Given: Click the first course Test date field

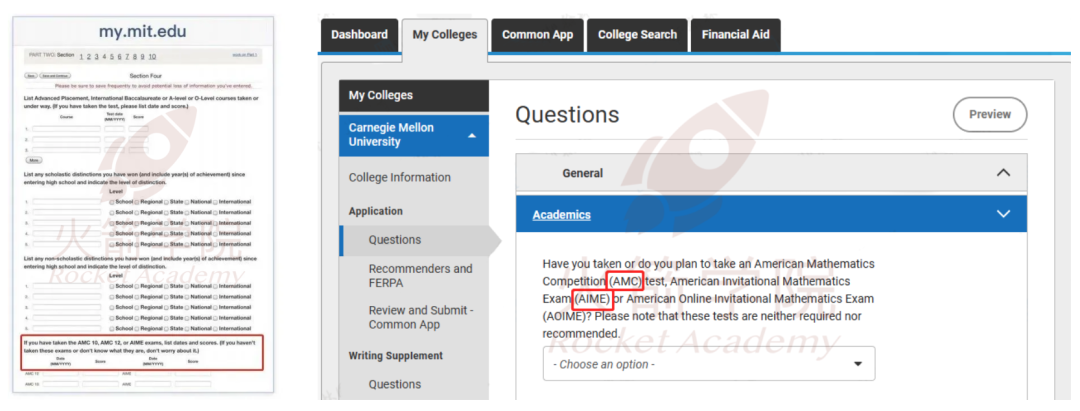Looking at the screenshot, I should click(x=114, y=129).
